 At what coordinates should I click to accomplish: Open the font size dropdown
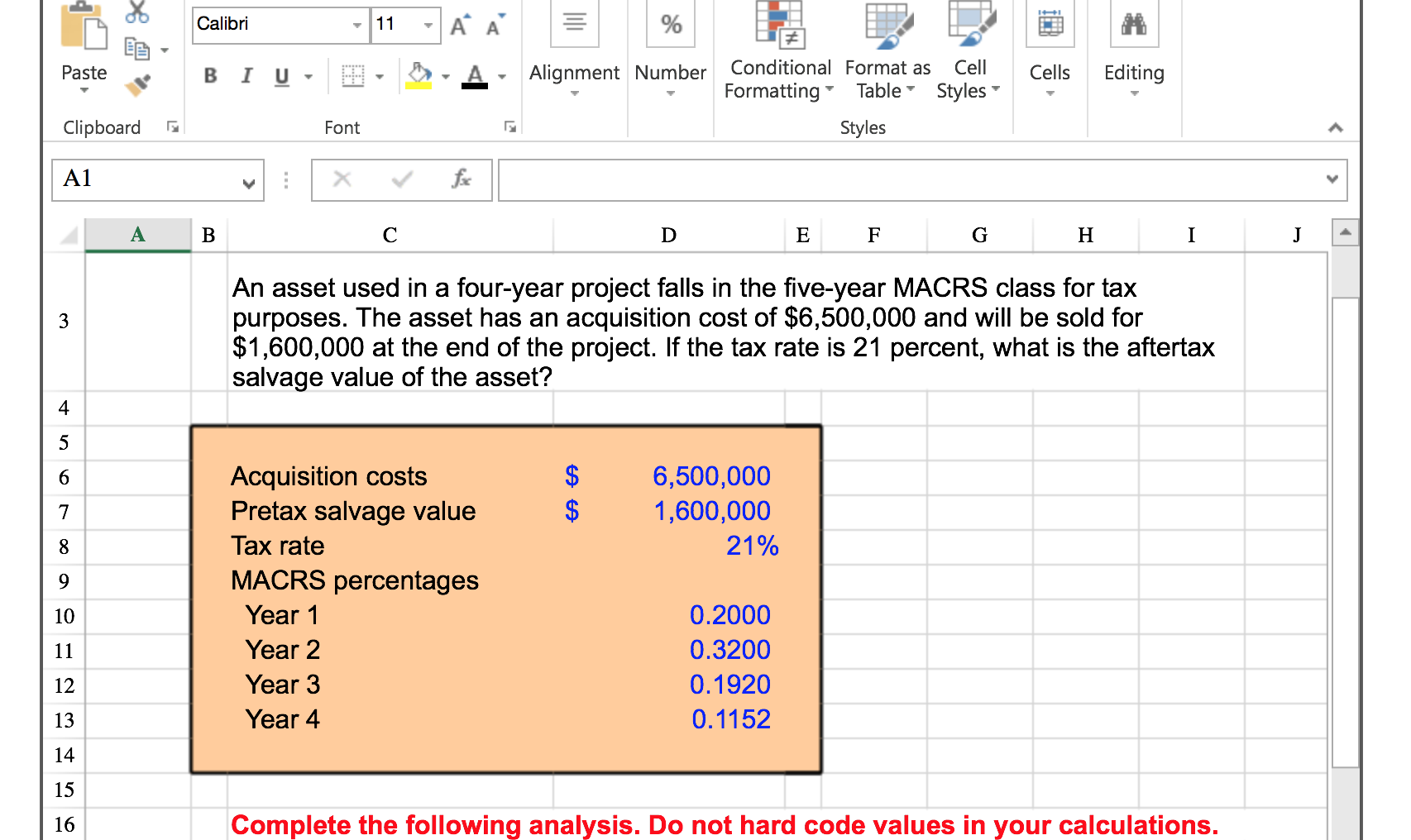click(427, 25)
